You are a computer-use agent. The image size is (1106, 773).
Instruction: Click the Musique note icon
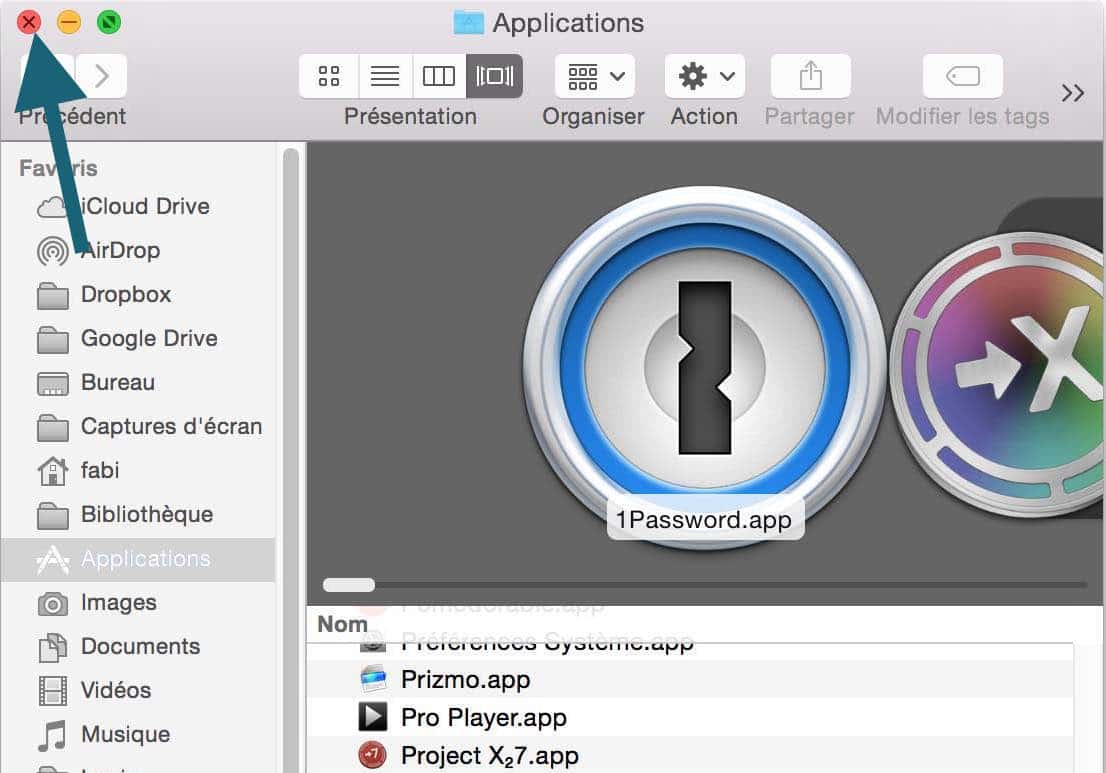[x=53, y=736]
